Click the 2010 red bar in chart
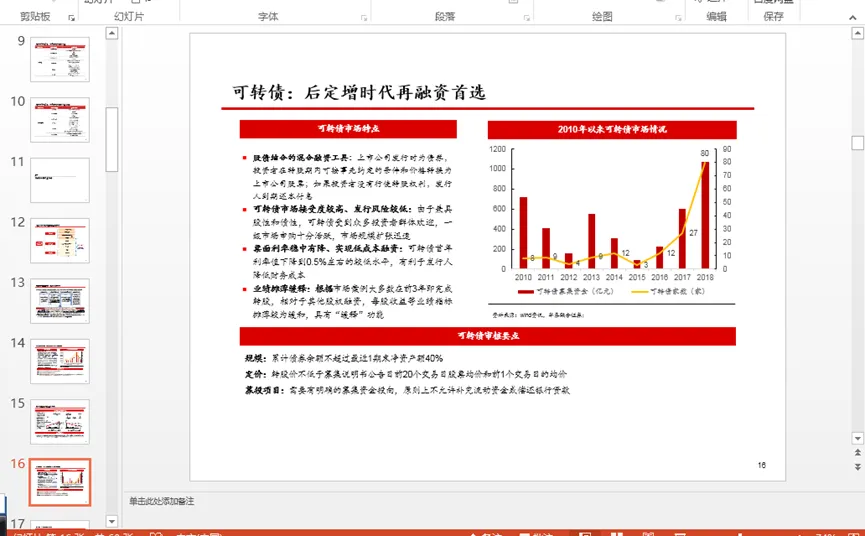This screenshot has width=865, height=536. [x=523, y=233]
